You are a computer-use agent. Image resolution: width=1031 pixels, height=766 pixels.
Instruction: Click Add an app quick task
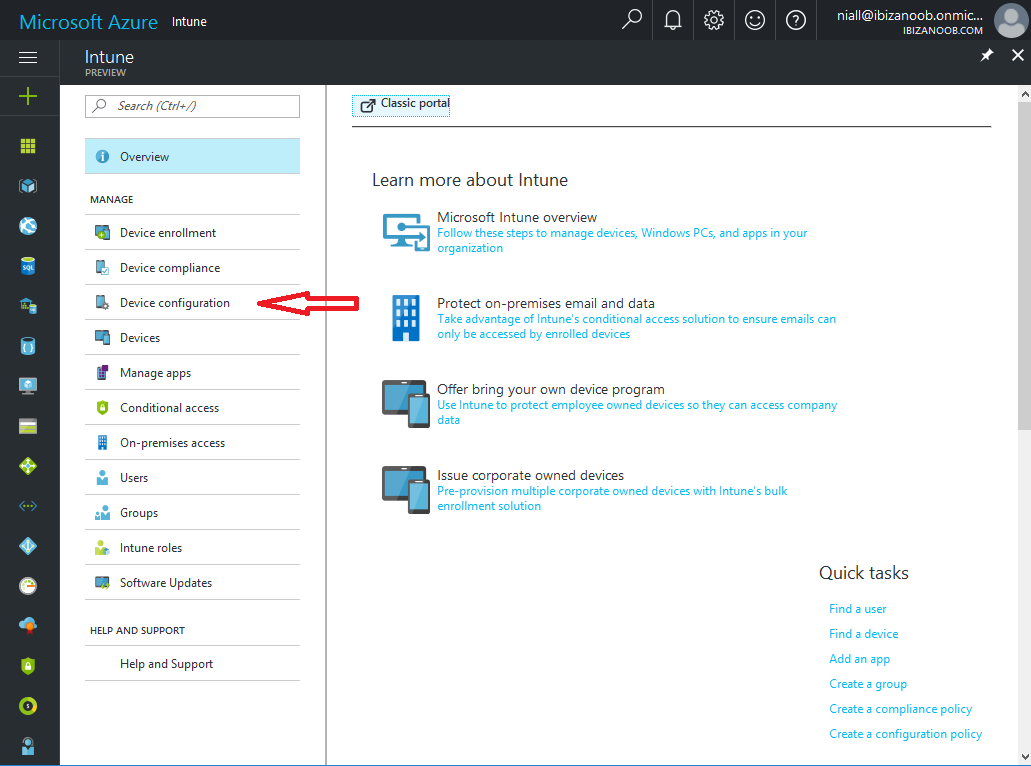[x=859, y=659]
